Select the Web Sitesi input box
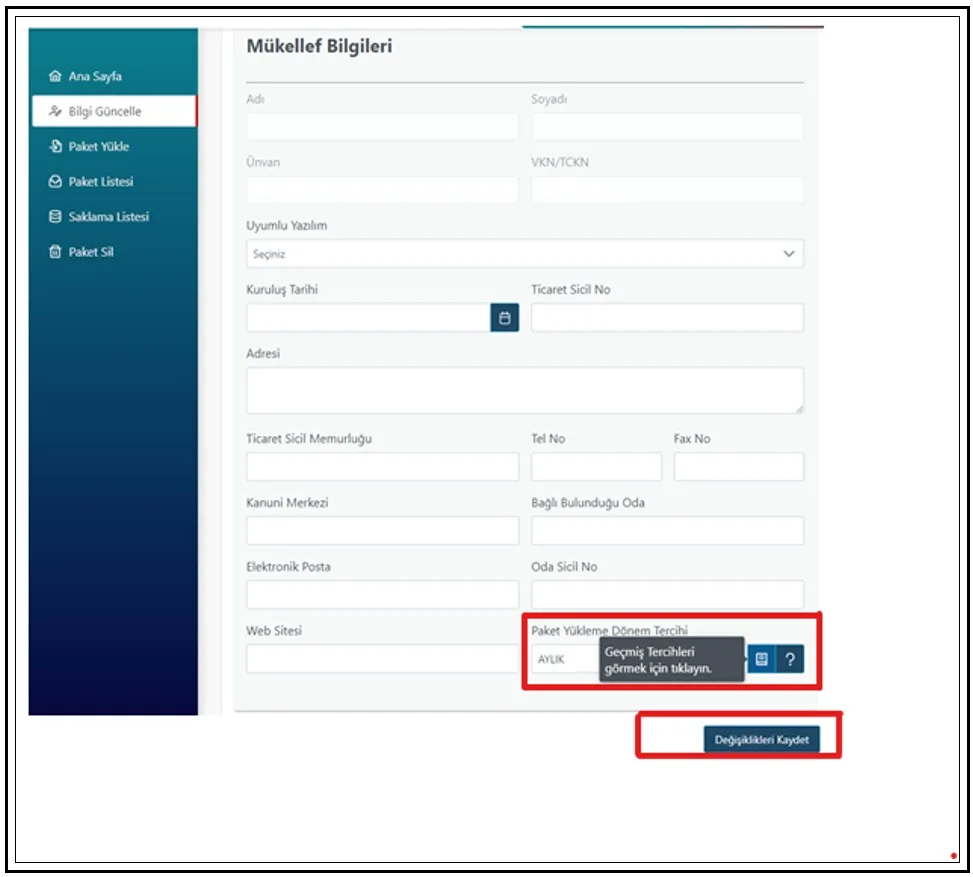Image resolution: width=973 pixels, height=877 pixels. click(x=382, y=659)
